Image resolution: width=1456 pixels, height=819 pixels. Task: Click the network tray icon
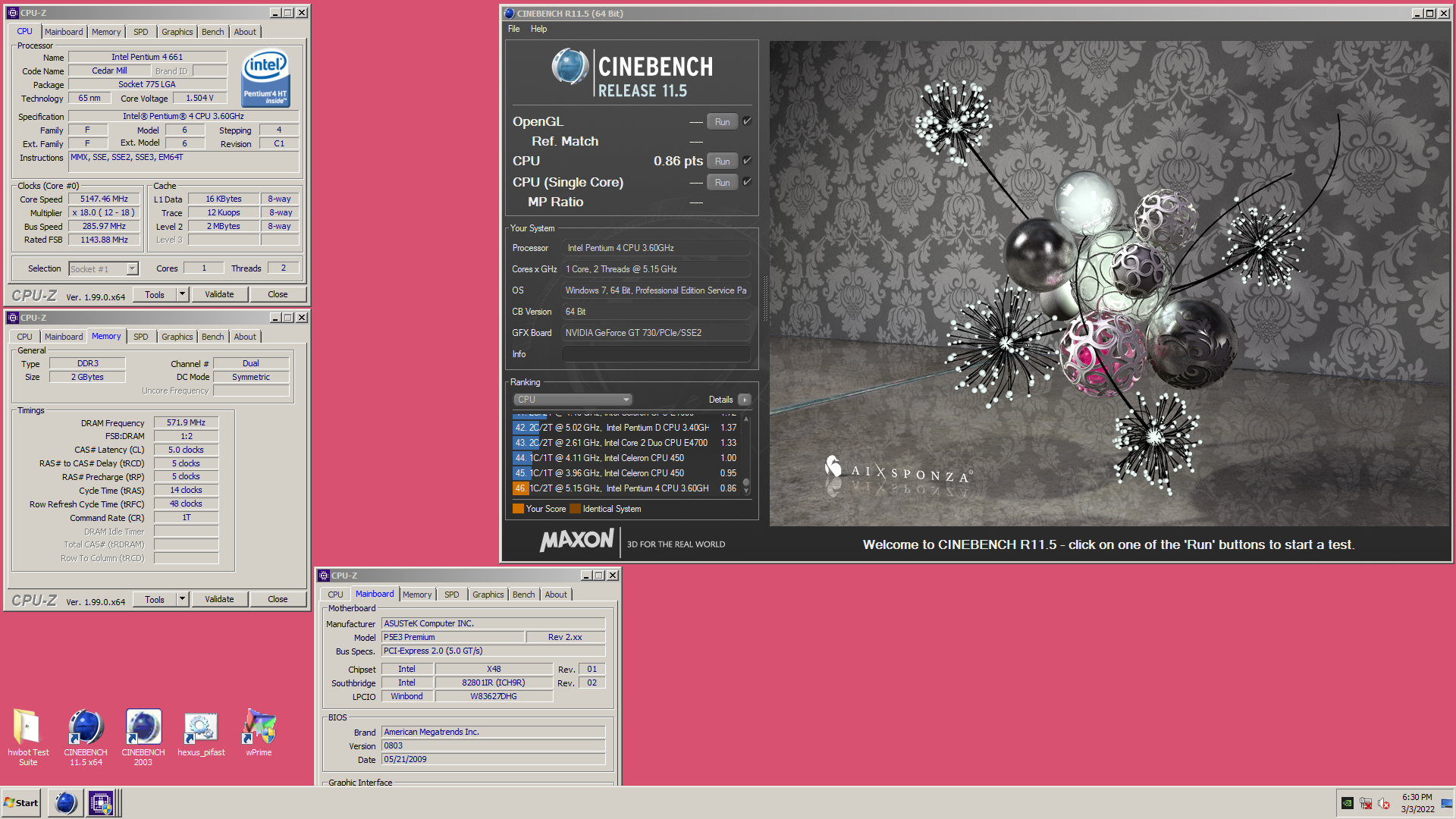(x=1366, y=803)
